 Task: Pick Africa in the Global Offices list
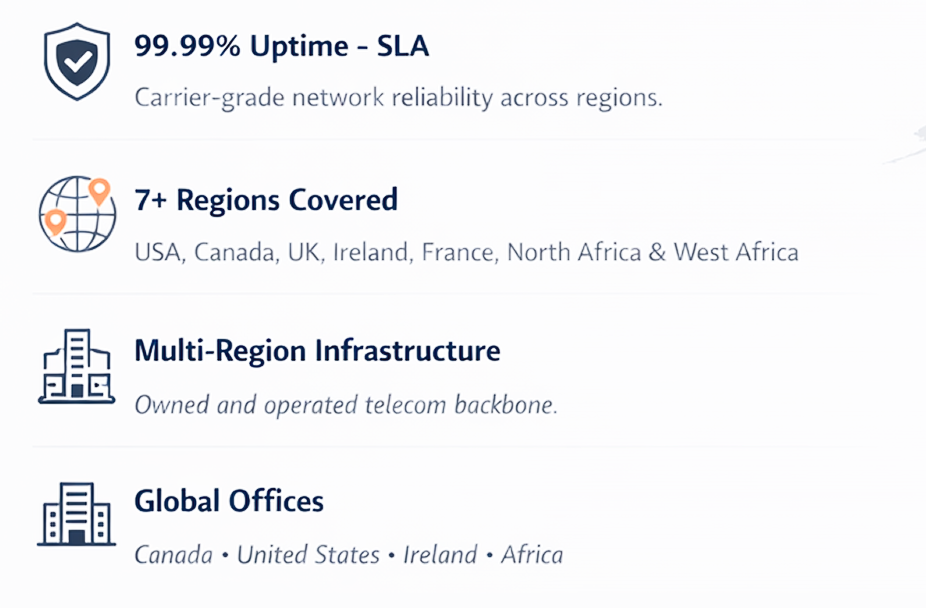click(x=532, y=554)
